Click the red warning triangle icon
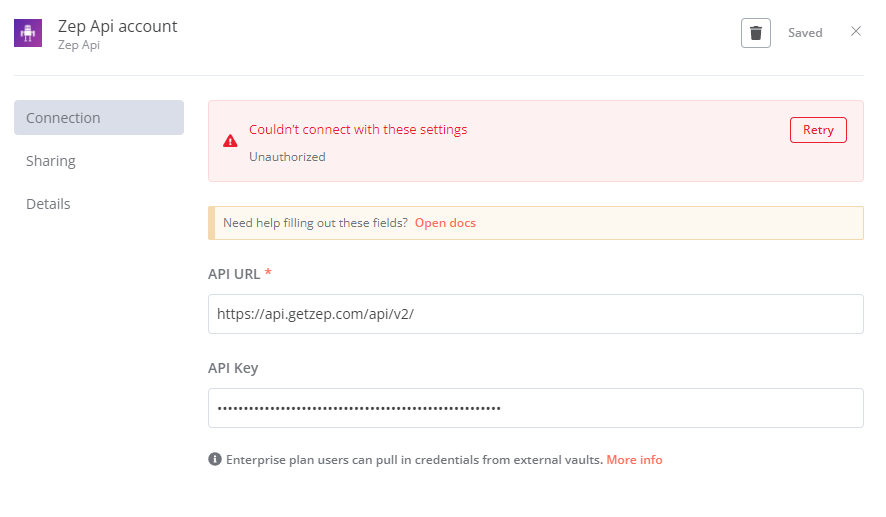 click(x=231, y=141)
